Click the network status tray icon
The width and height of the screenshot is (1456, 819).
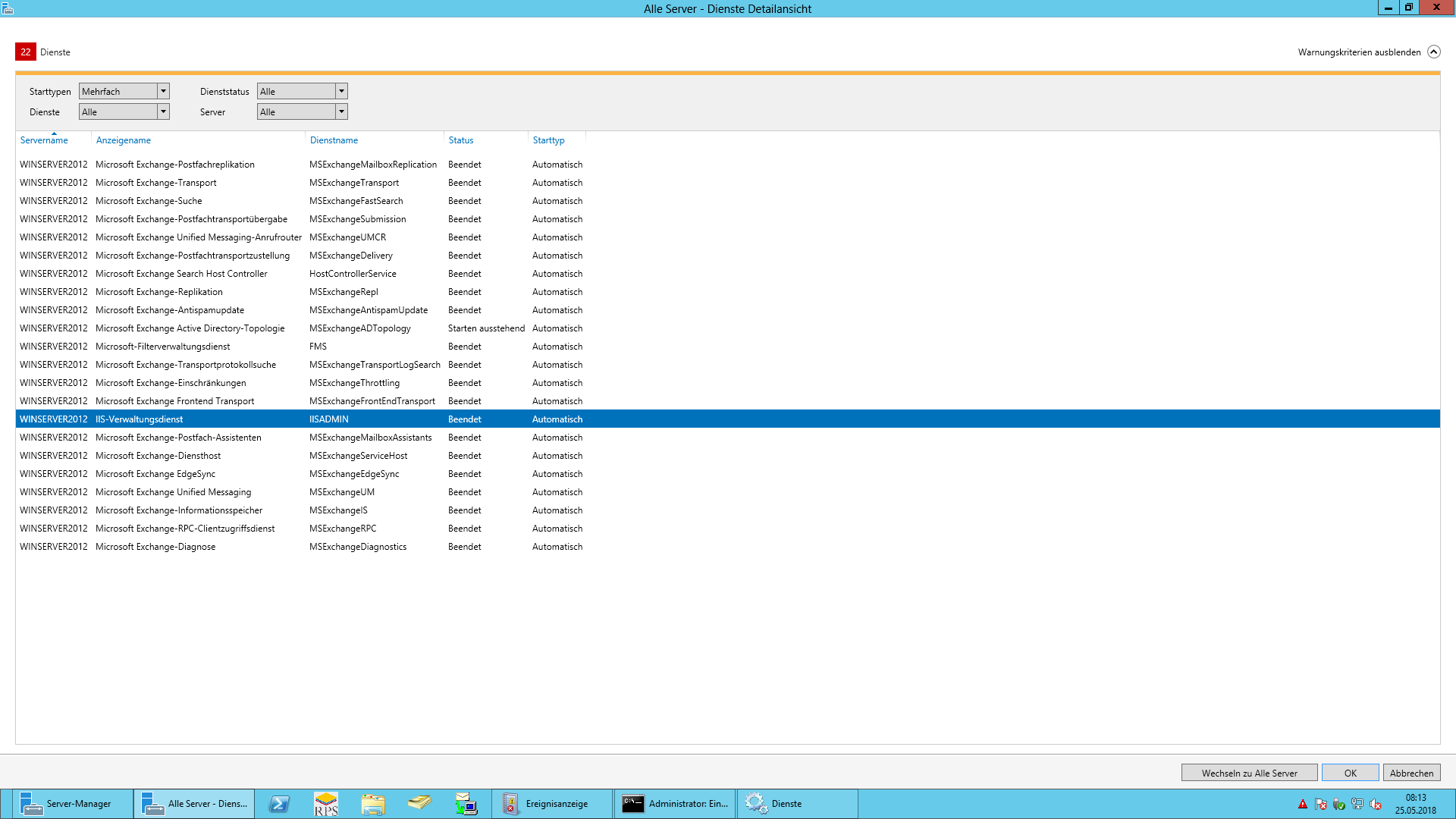pyautogui.click(x=1357, y=805)
